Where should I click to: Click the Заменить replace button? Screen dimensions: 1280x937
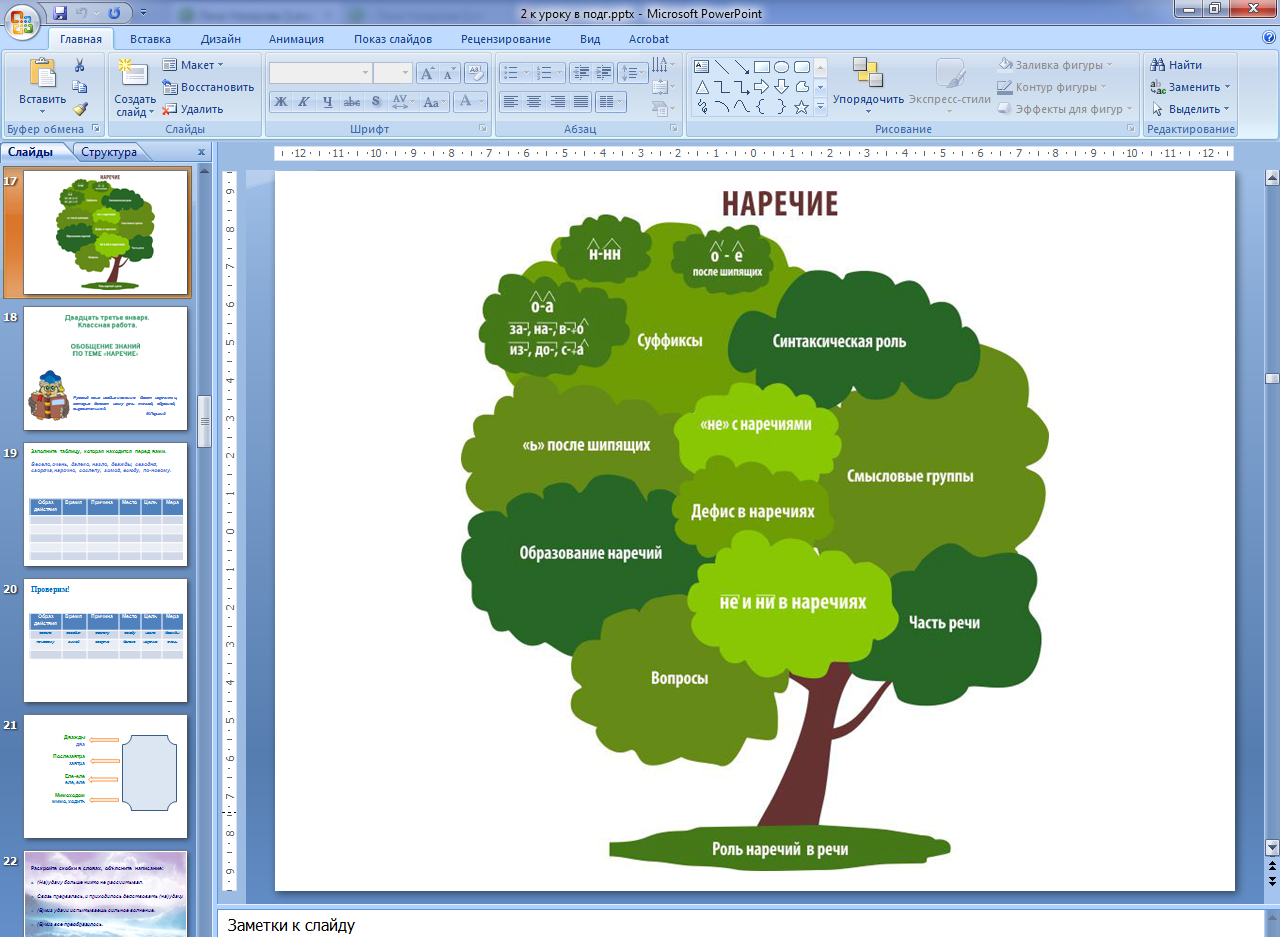coord(1190,87)
